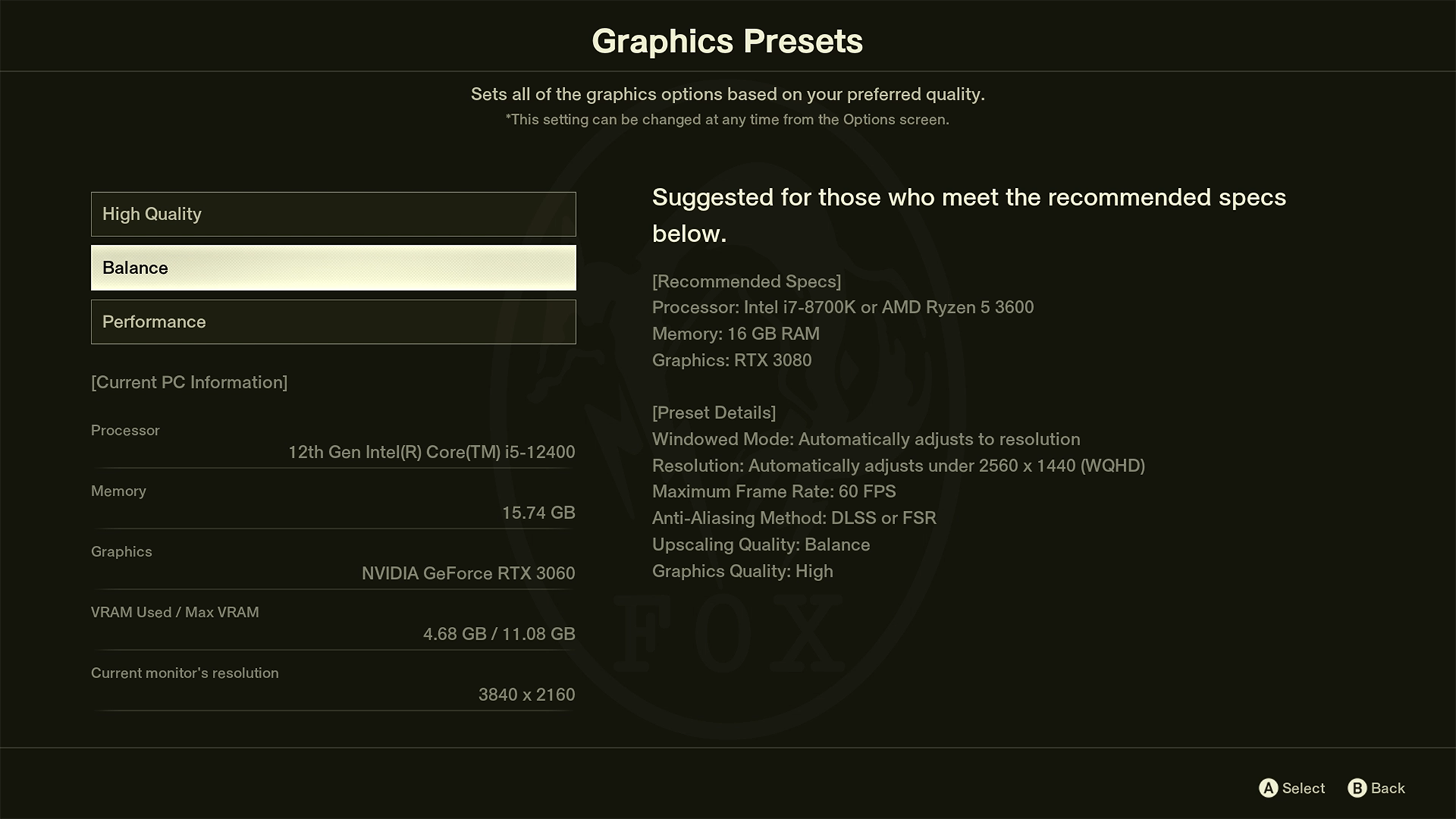This screenshot has width=1456, height=819.
Task: Click the 3840 x 2160 monitor resolution
Action: coord(526,694)
